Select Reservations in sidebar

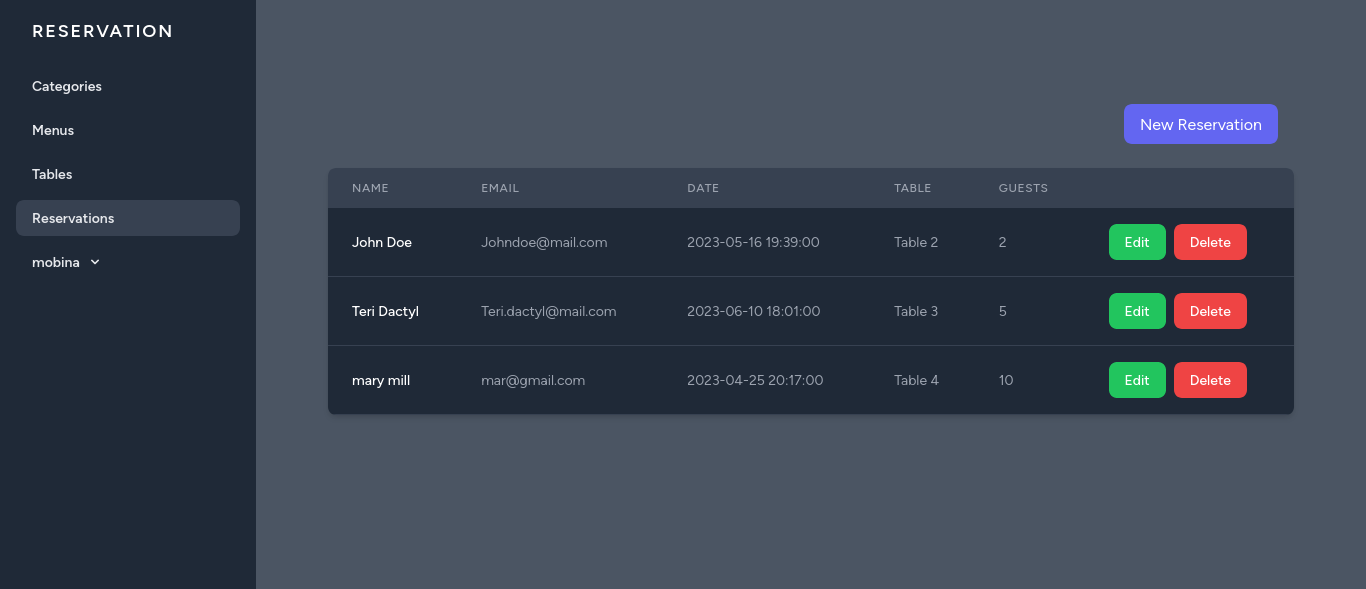pyautogui.click(x=128, y=218)
